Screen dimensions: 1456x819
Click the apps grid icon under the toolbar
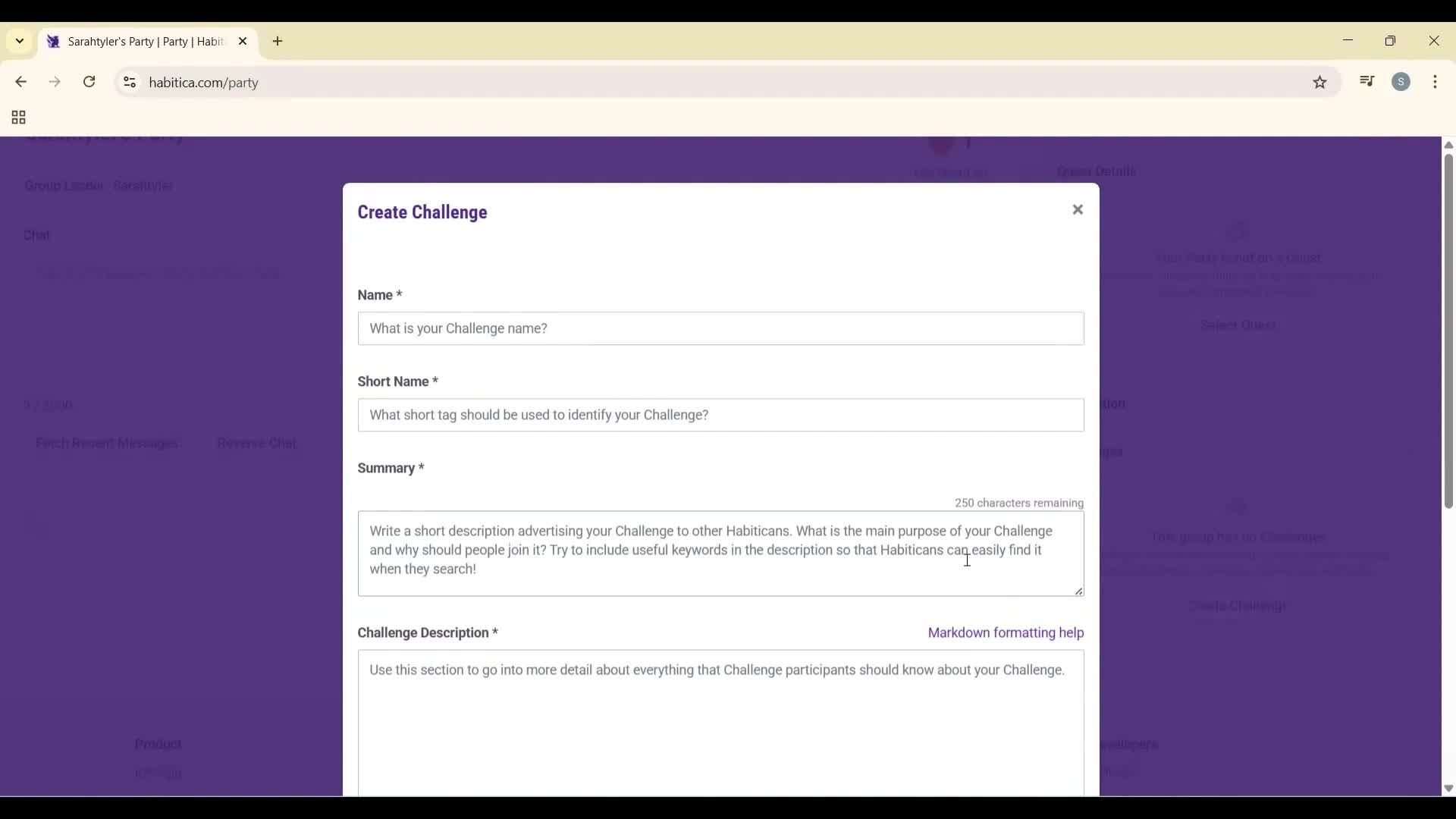click(x=17, y=118)
